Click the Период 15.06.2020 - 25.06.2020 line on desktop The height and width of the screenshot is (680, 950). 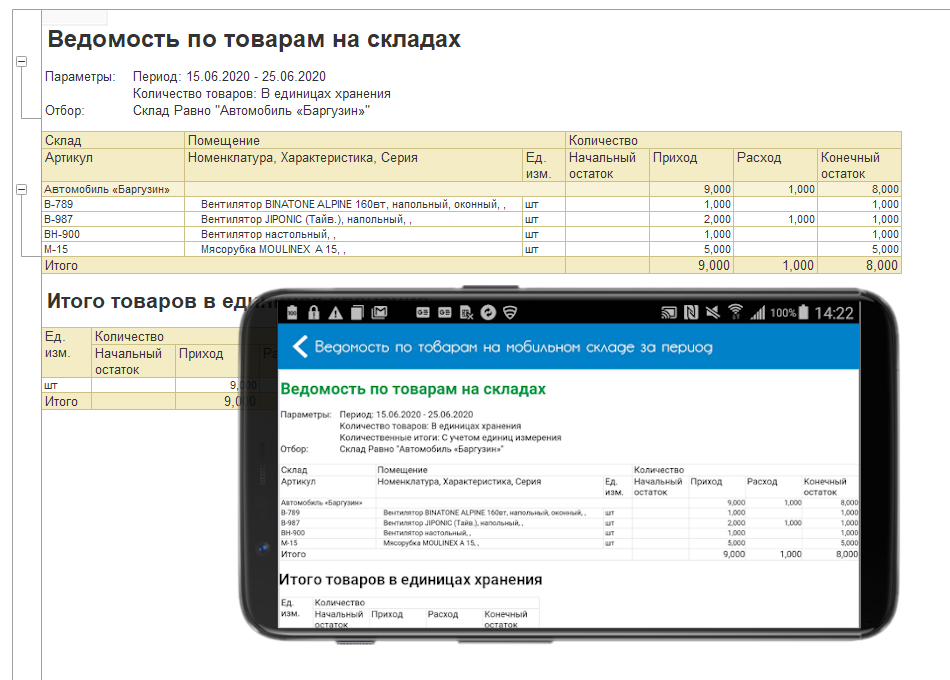(x=229, y=76)
